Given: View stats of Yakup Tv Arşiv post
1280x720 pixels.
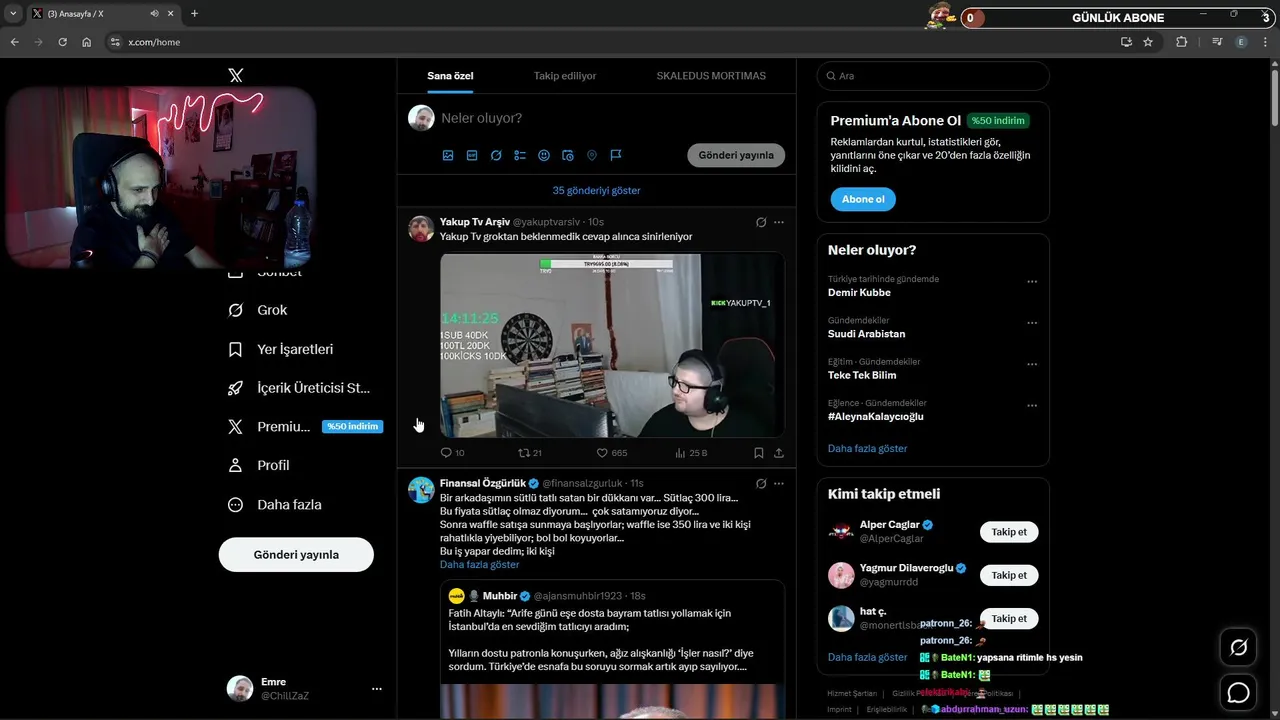Looking at the screenshot, I should click(x=691, y=453).
